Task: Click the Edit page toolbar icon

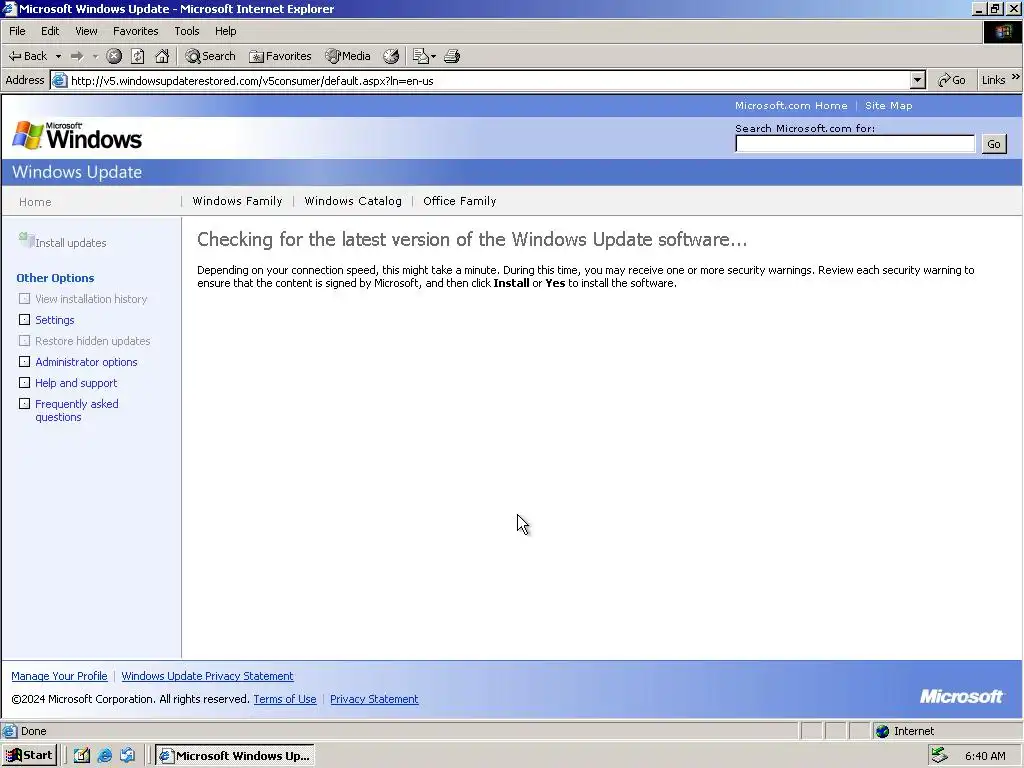Action: click(x=421, y=56)
